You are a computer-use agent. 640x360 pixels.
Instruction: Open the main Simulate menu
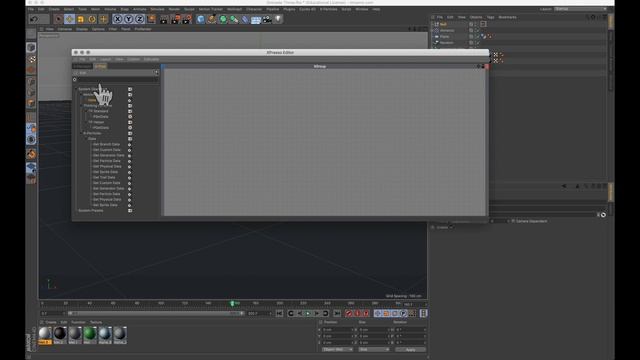click(x=157, y=9)
